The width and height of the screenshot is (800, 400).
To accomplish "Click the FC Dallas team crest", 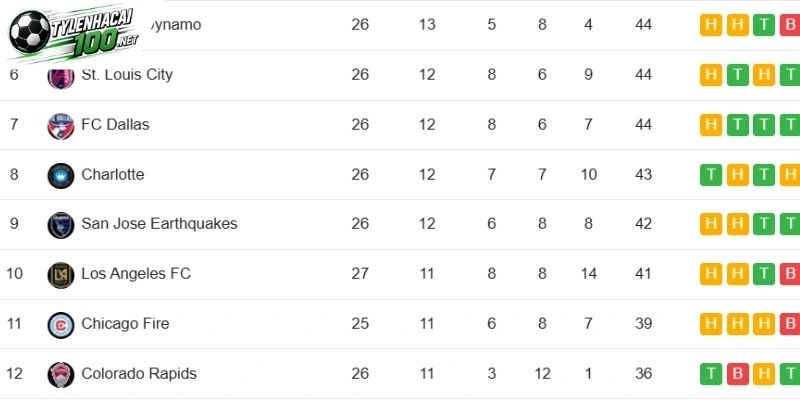I will (x=61, y=126).
